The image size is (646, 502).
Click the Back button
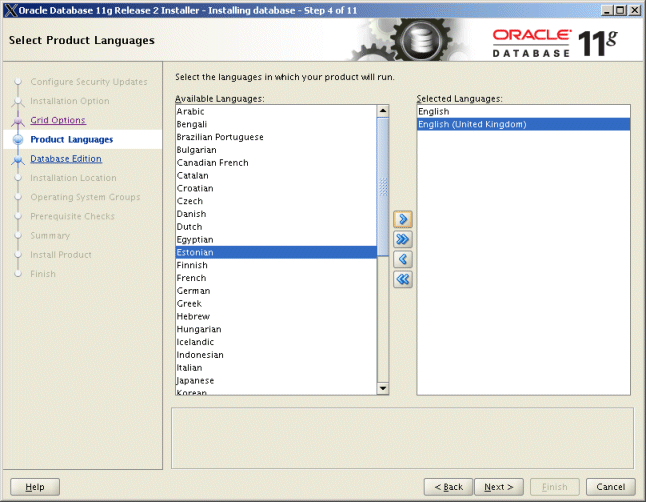449,487
